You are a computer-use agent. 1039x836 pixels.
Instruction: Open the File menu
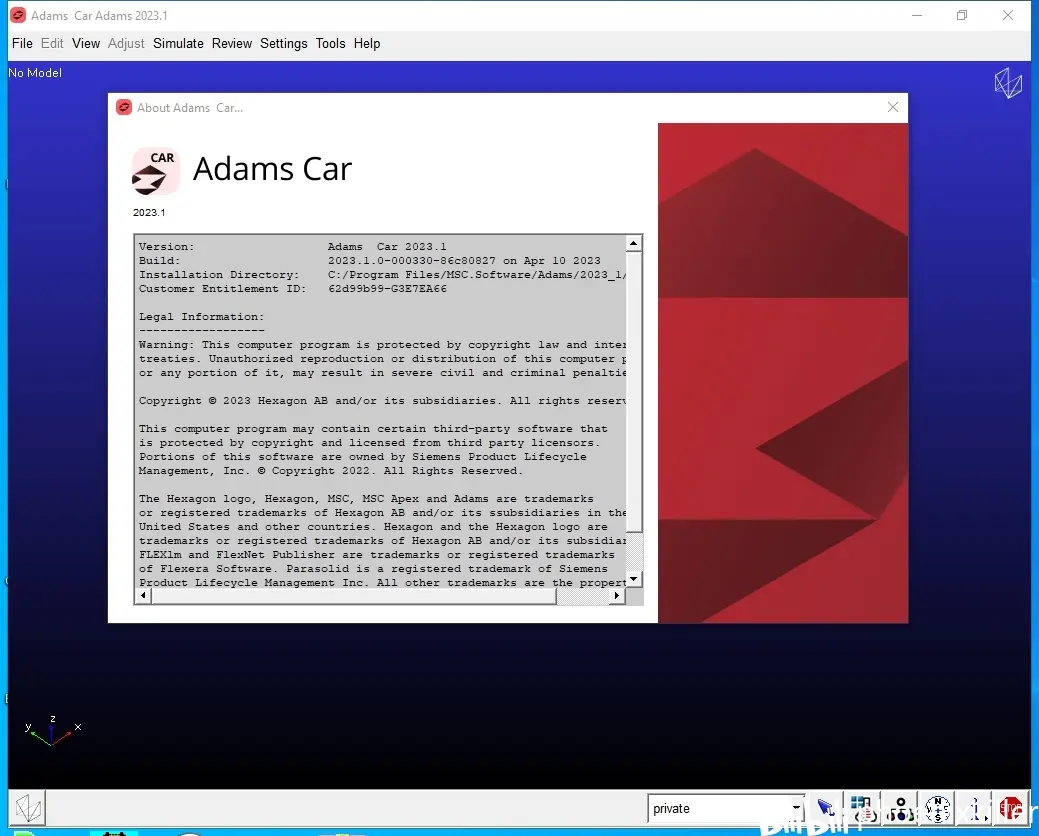click(x=22, y=44)
